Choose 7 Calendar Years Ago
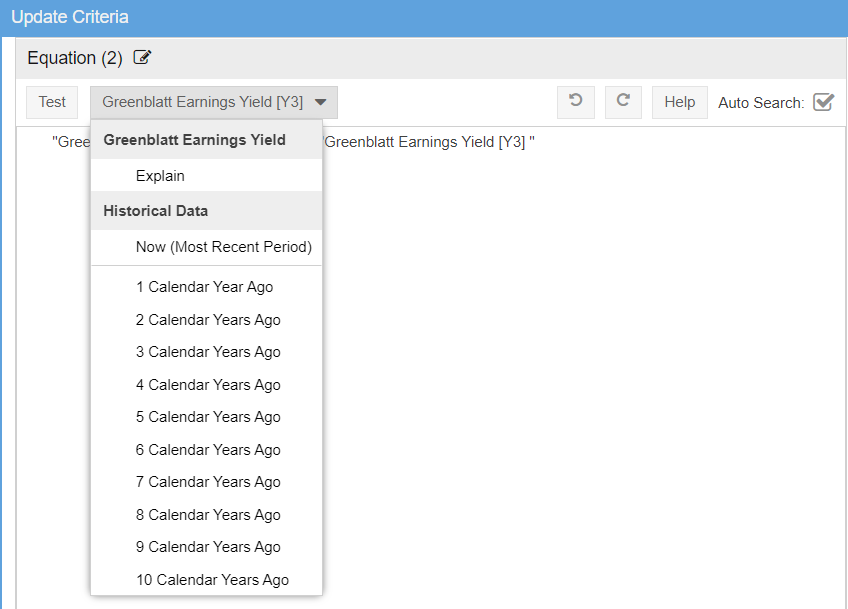848x609 pixels. (x=206, y=481)
